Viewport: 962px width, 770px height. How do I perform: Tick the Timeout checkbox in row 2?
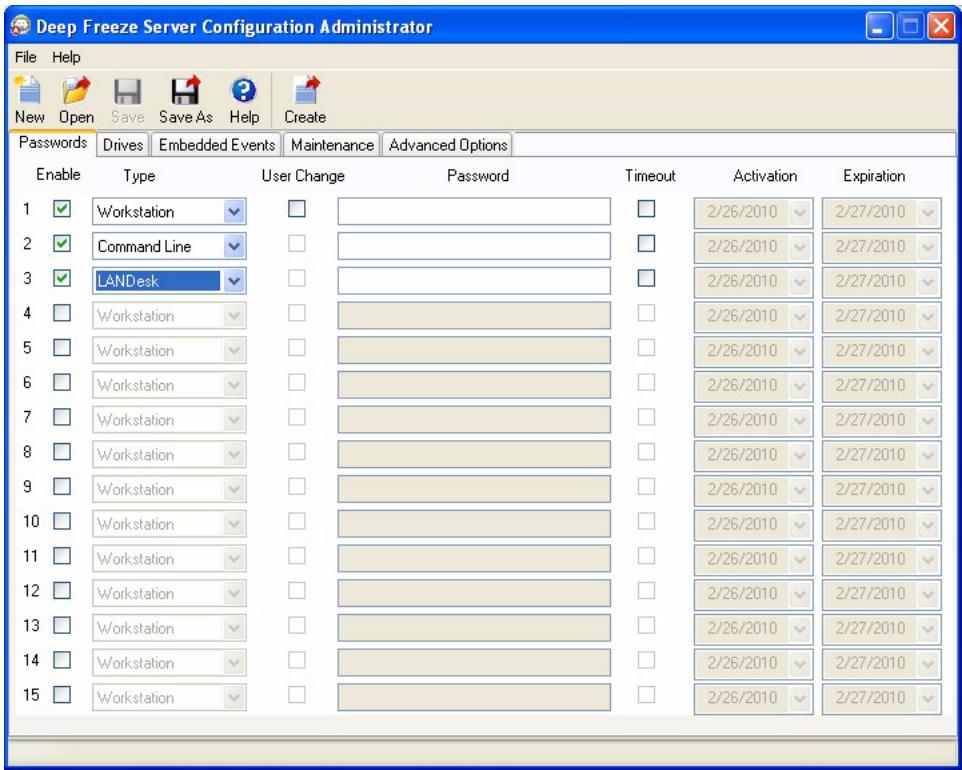pyautogui.click(x=646, y=244)
